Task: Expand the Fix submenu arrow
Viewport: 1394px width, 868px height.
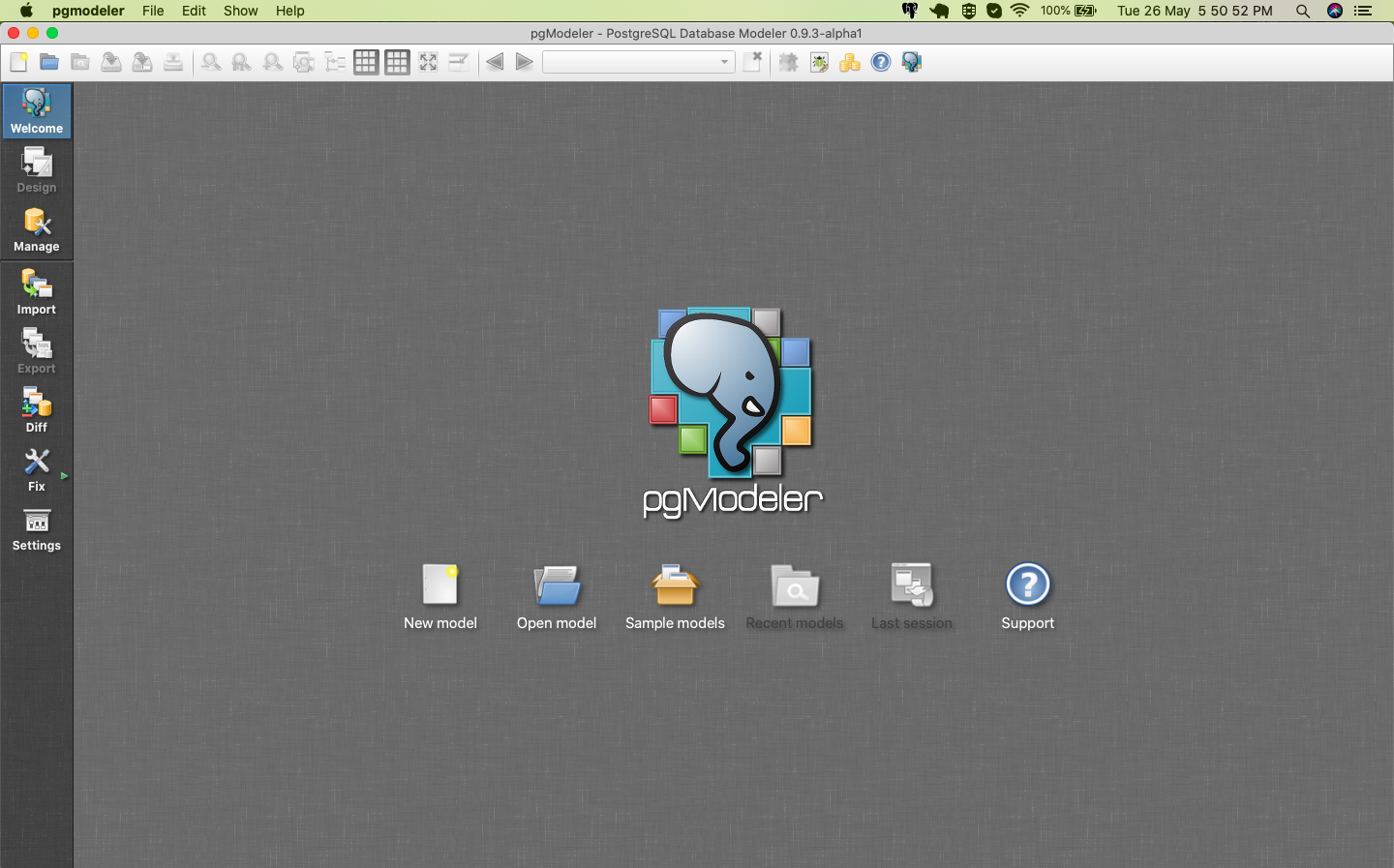Action: 64,476
